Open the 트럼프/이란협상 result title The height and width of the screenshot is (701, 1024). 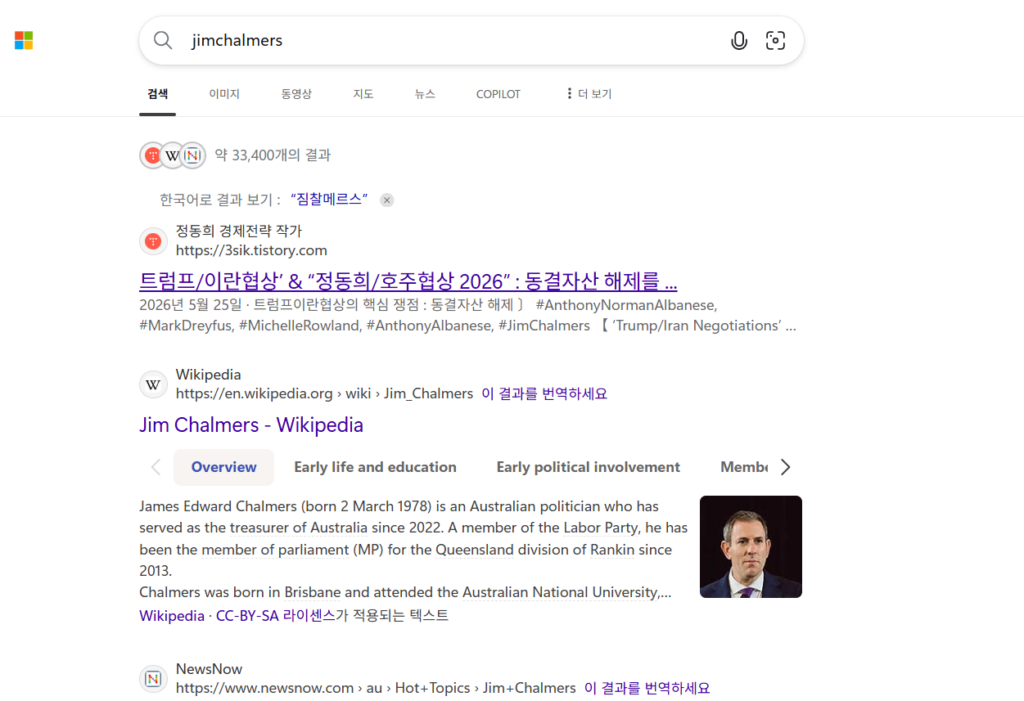pyautogui.click(x=408, y=281)
